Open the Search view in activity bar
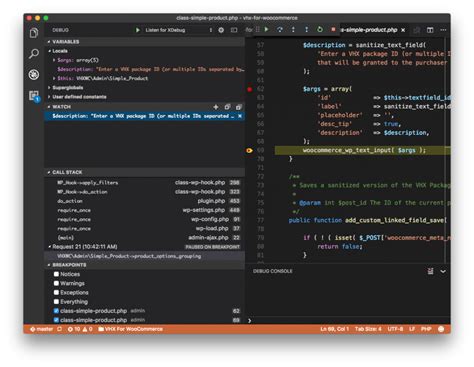 click(x=34, y=53)
